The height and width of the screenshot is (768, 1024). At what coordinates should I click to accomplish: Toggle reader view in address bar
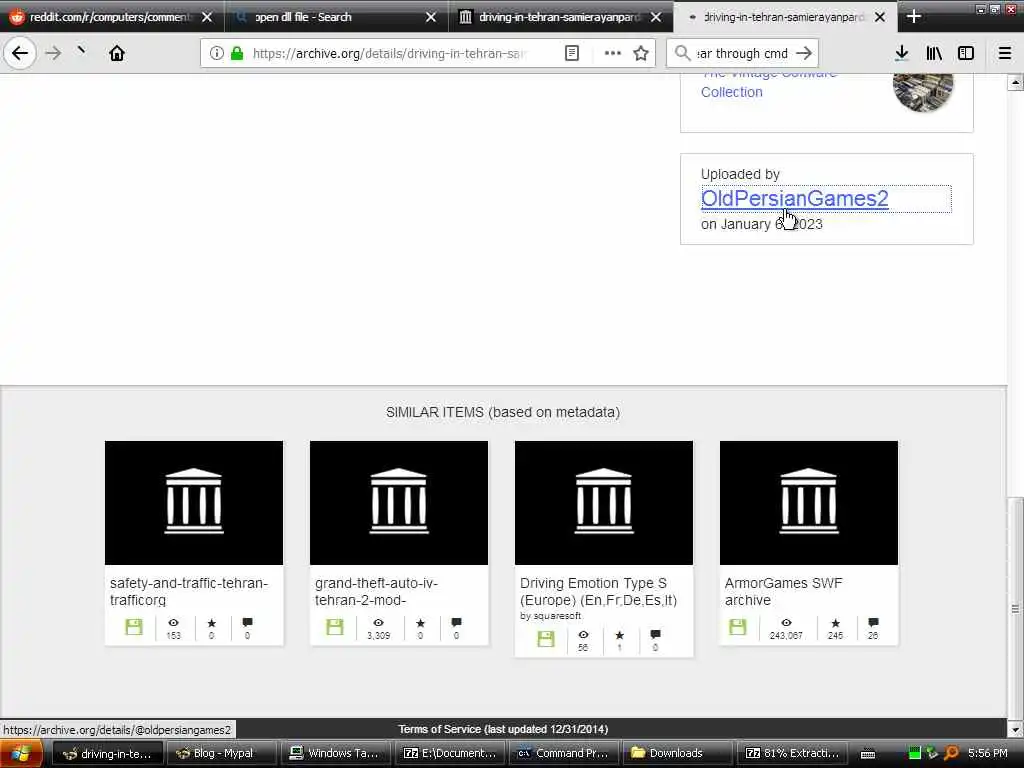coord(571,54)
